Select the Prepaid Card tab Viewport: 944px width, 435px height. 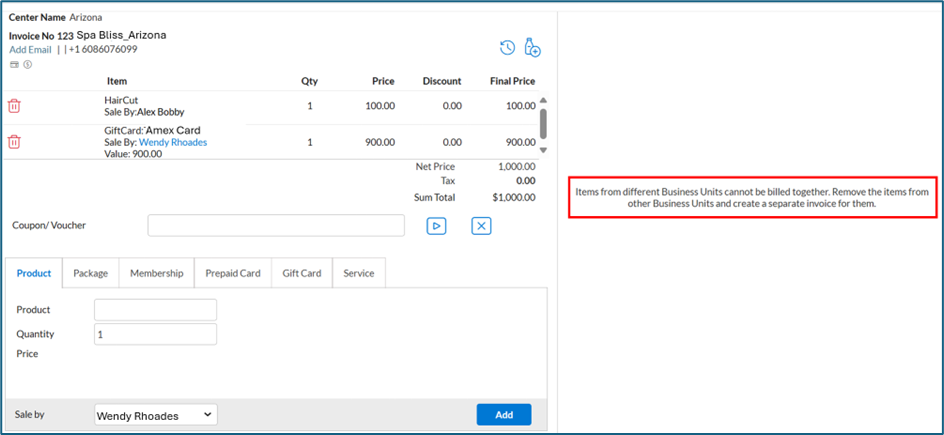(233, 273)
